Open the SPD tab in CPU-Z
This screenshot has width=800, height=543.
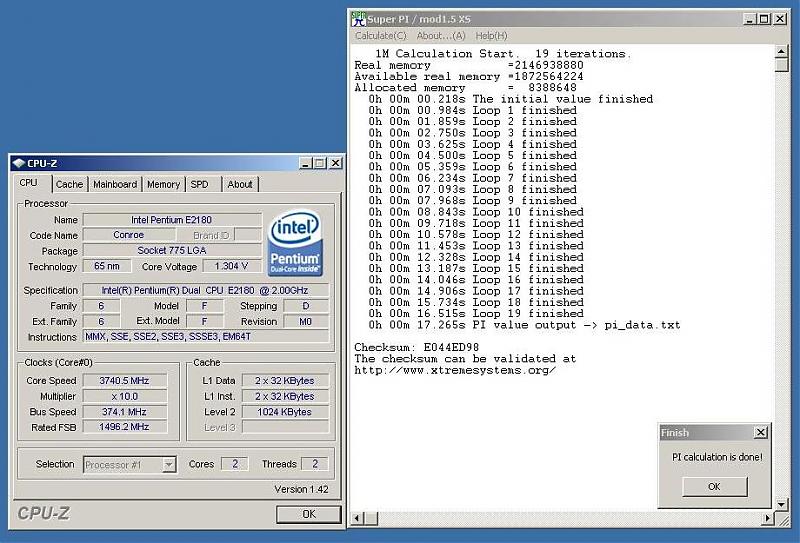[x=199, y=184]
